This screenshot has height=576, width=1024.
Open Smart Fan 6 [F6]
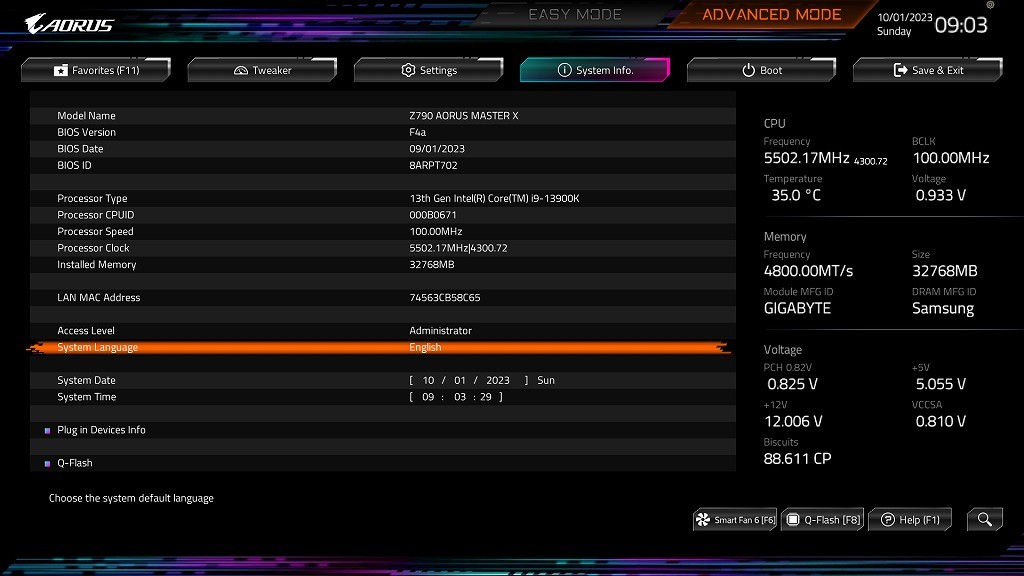[x=735, y=520]
